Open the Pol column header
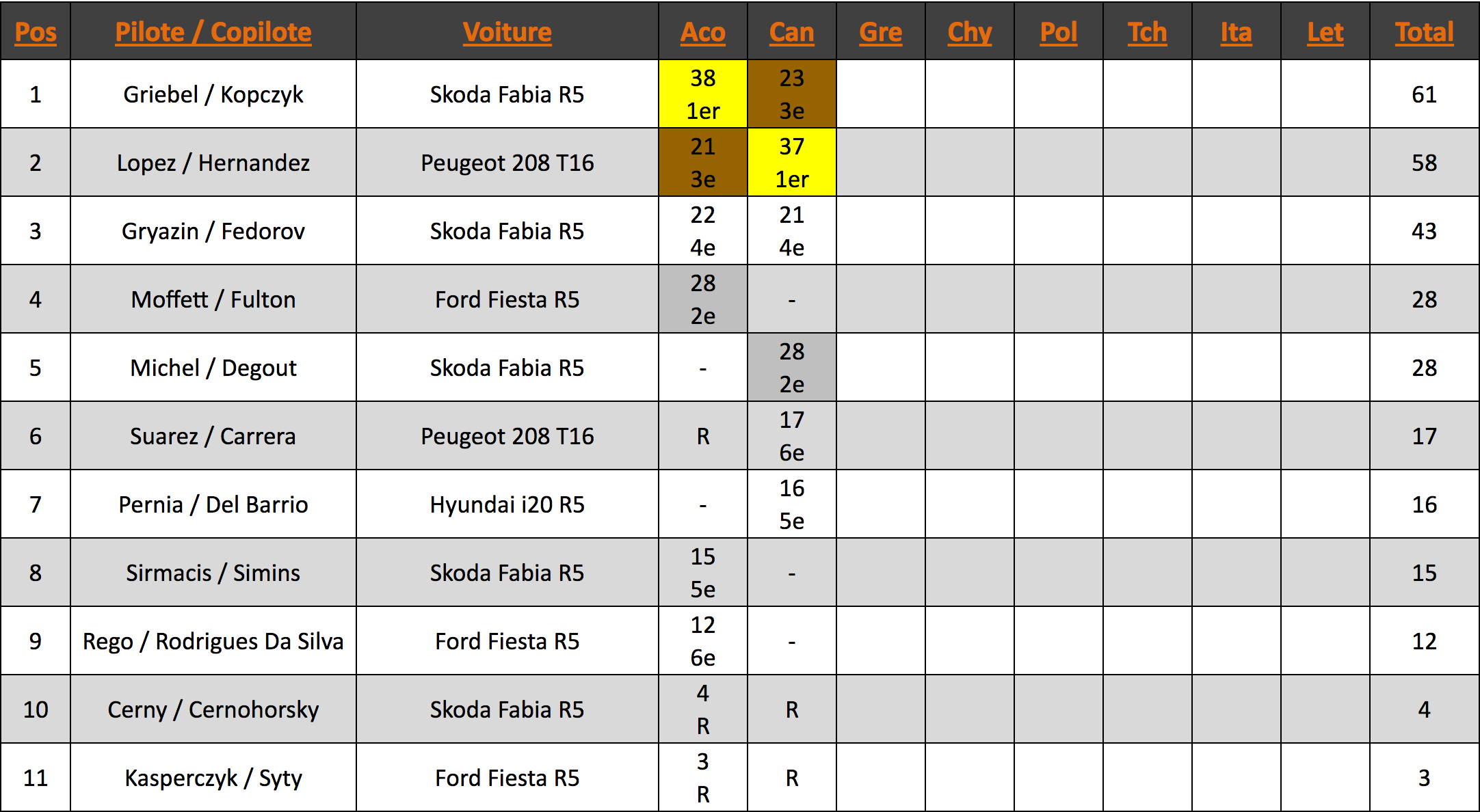The image size is (1480, 812). click(1059, 32)
